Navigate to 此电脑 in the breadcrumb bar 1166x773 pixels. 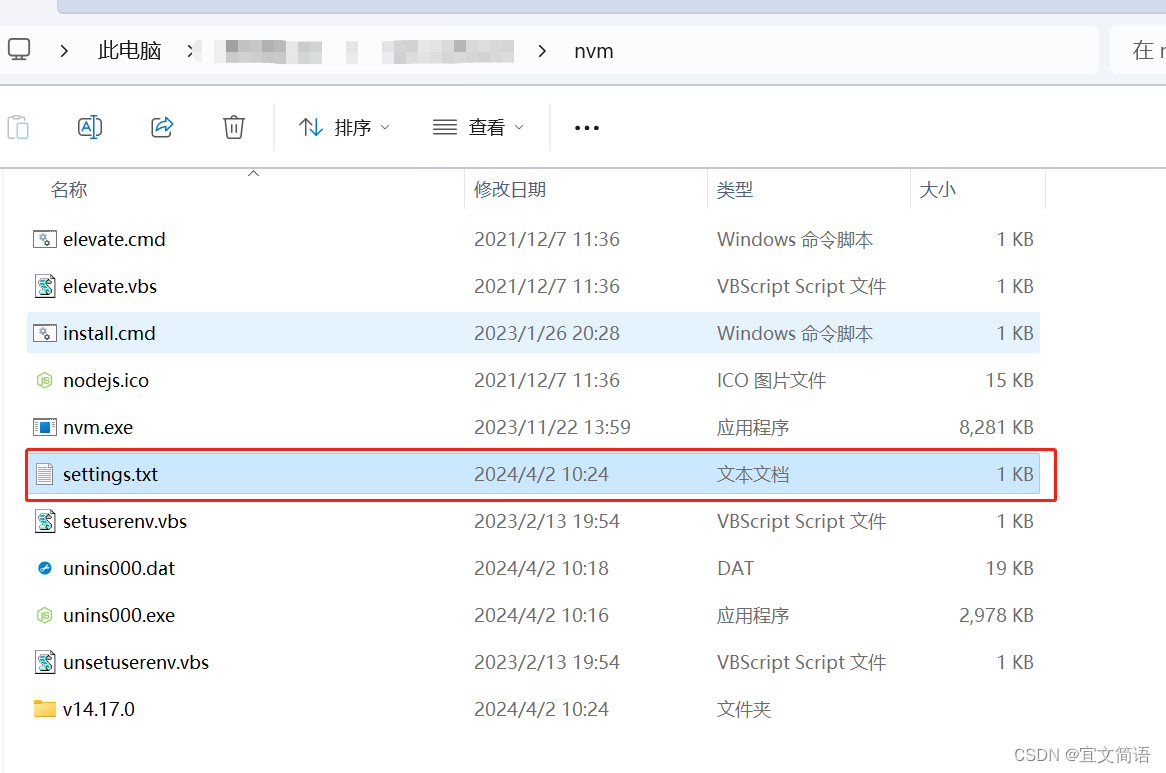pos(129,50)
